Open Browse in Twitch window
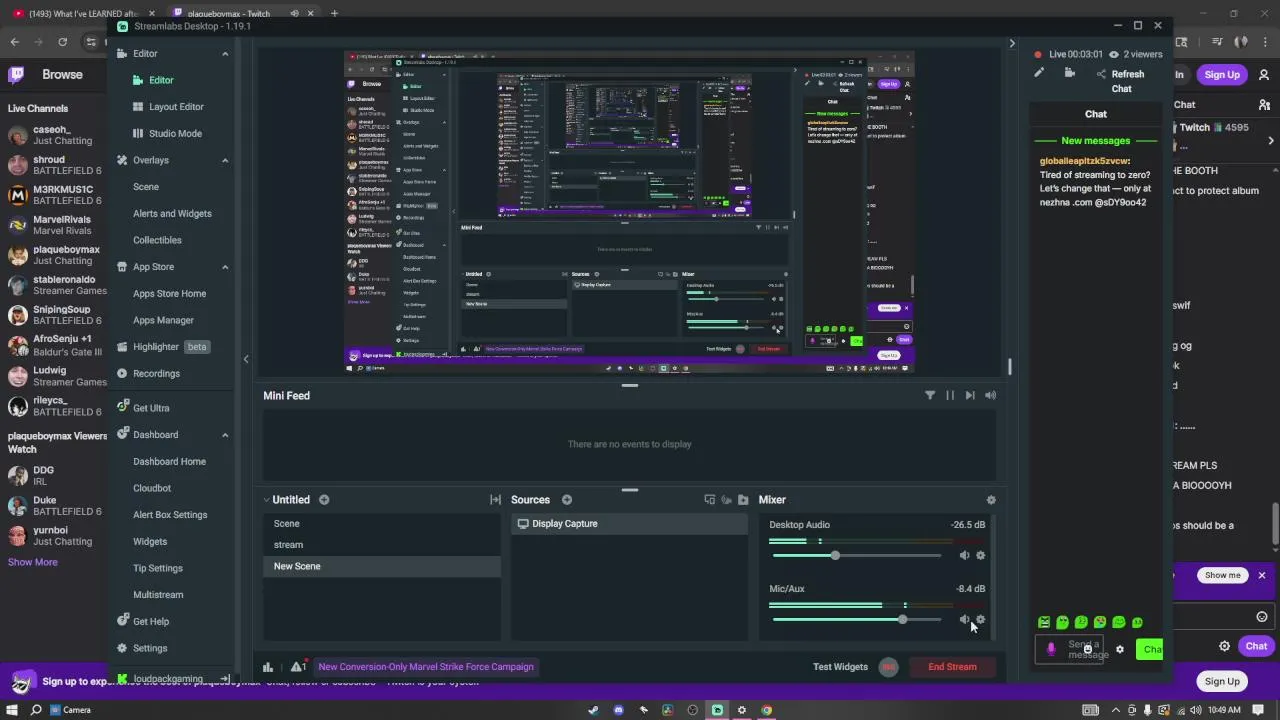 [62, 75]
